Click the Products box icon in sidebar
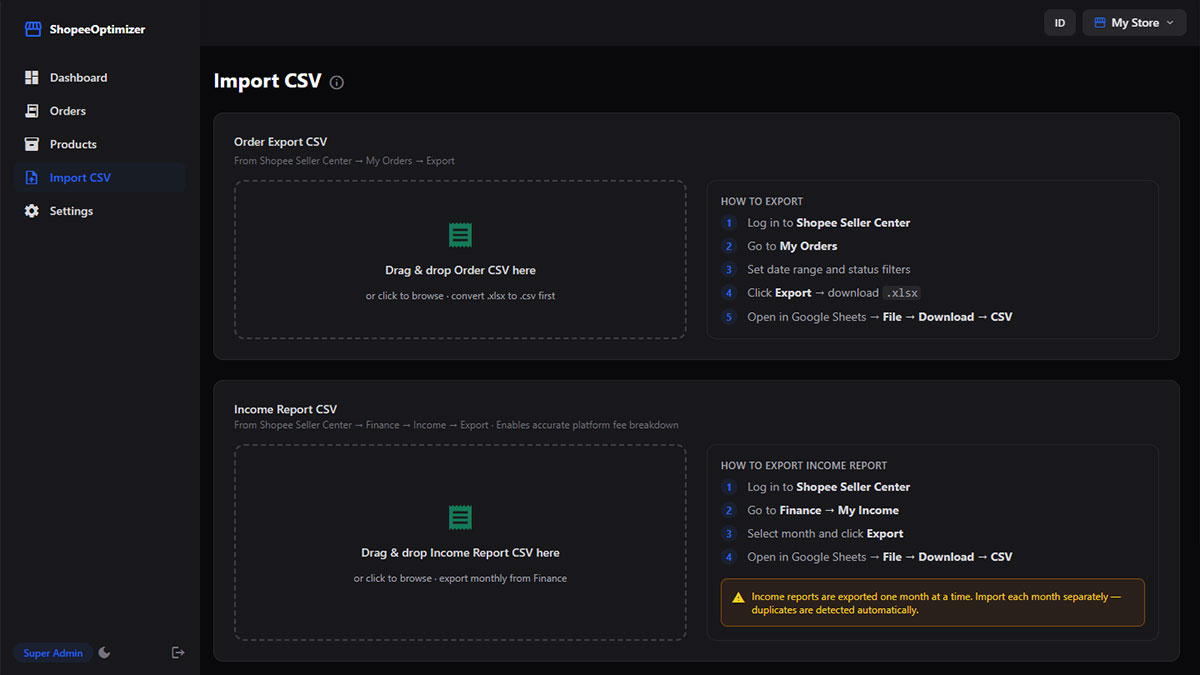 click(31, 144)
